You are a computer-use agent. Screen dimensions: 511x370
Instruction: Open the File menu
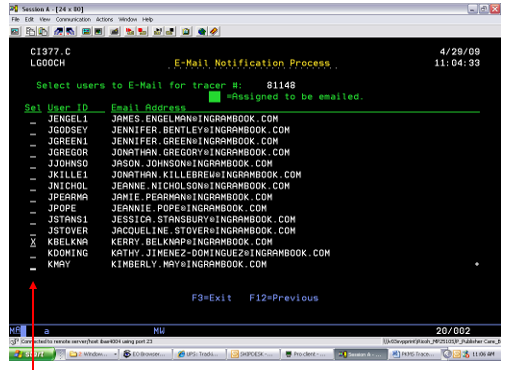pos(15,19)
